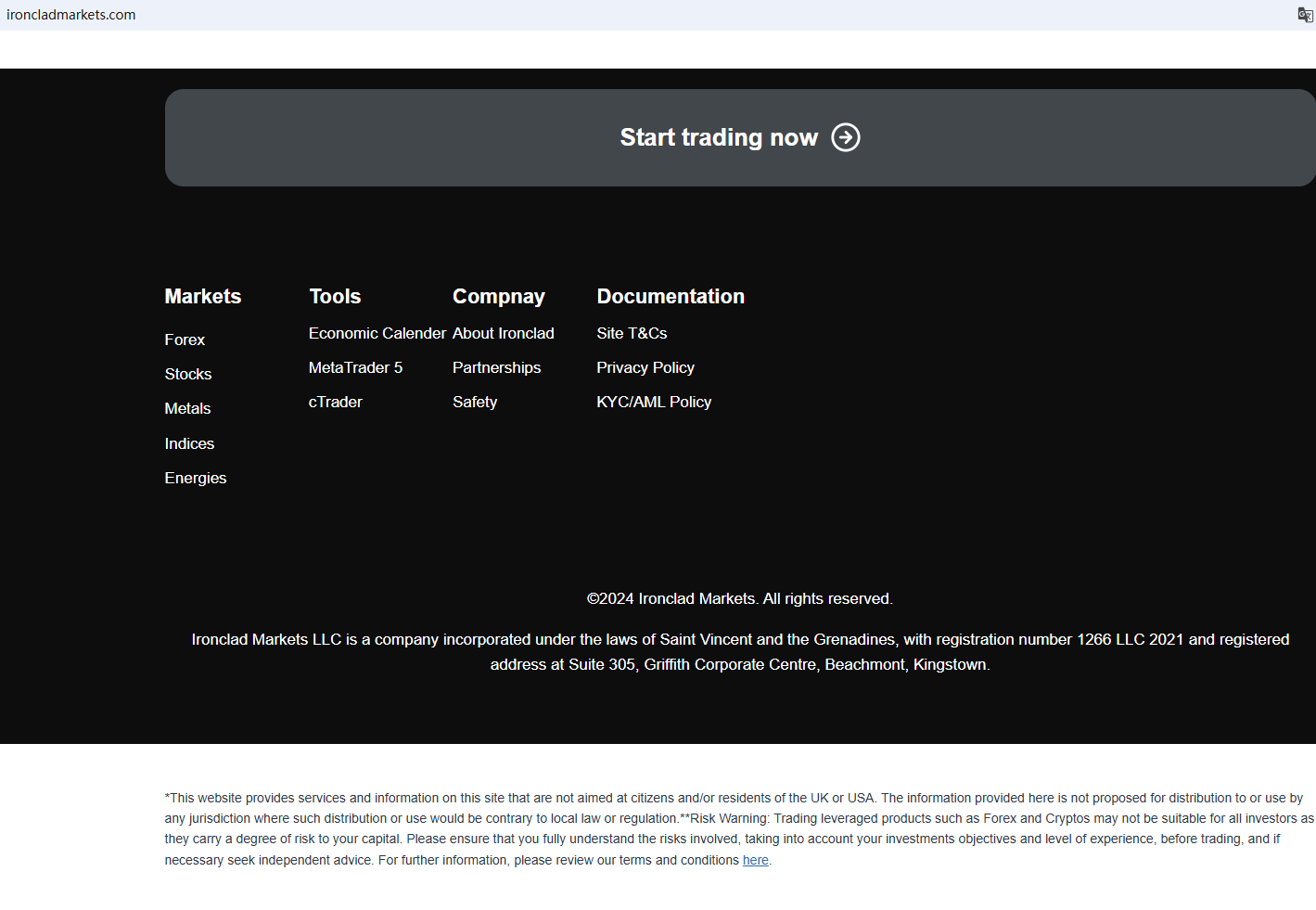This screenshot has height=910, width=1316.
Task: Open the Forex markets link
Action: 185,340
